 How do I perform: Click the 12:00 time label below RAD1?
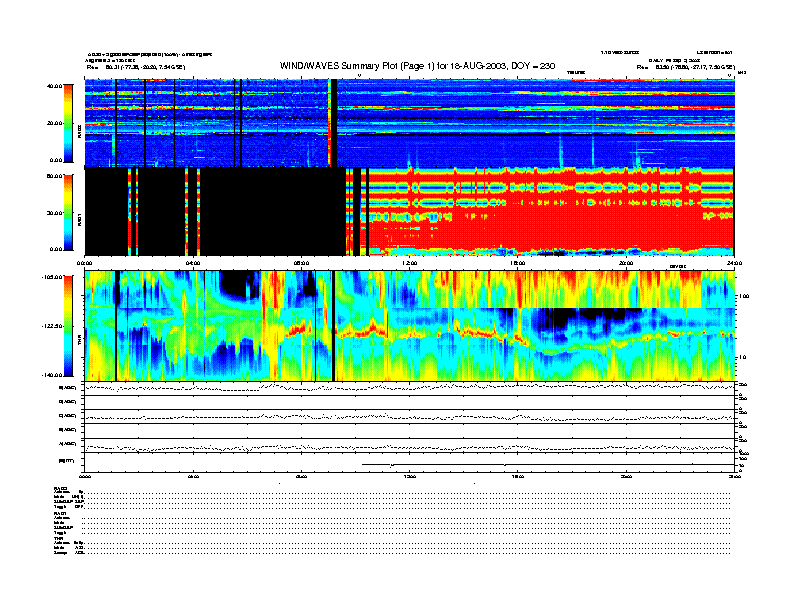click(x=410, y=263)
